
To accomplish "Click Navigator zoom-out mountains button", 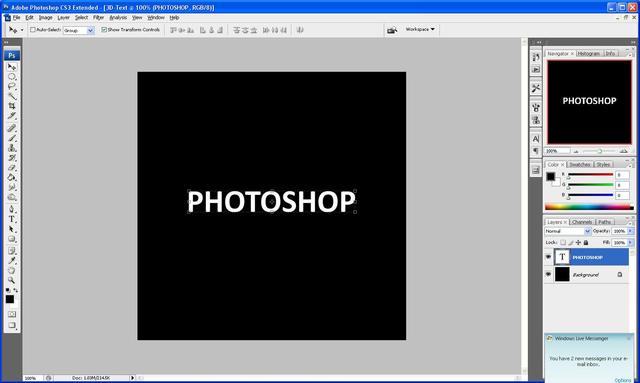I will (576, 151).
